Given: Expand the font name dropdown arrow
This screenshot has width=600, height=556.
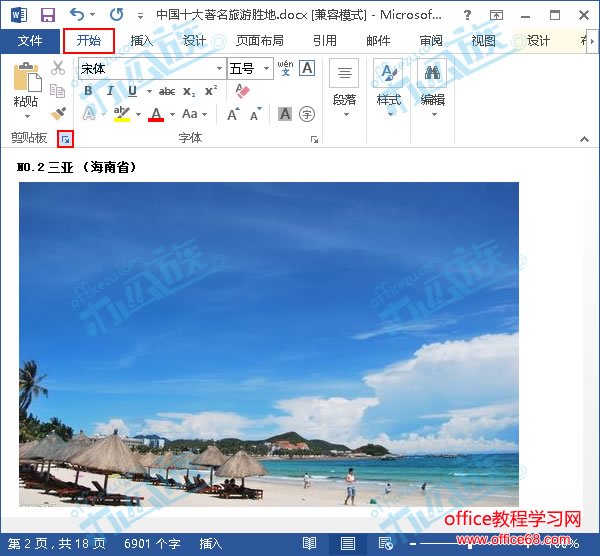Looking at the screenshot, I should point(219,68).
